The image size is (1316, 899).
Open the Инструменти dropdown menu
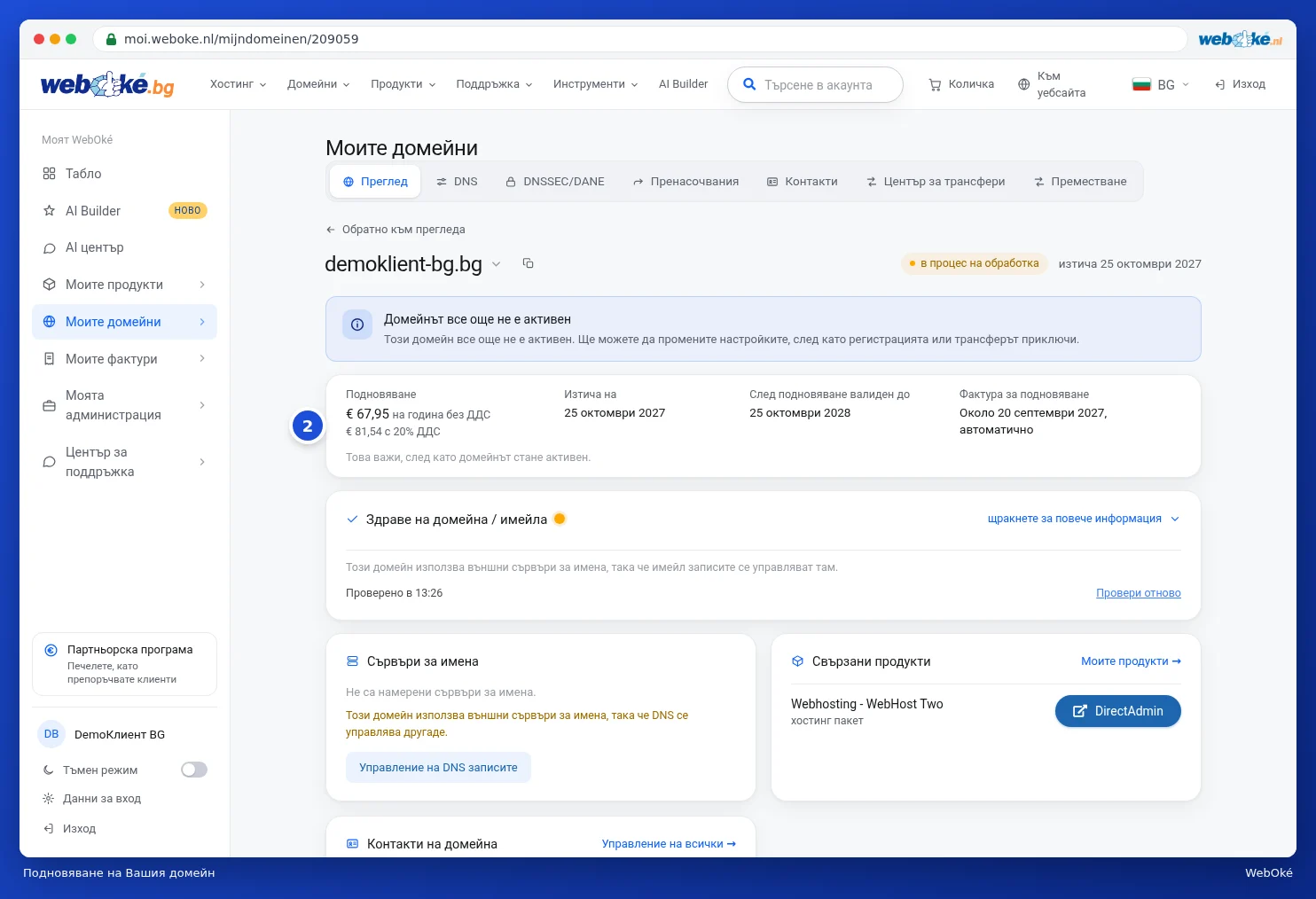[x=595, y=84]
